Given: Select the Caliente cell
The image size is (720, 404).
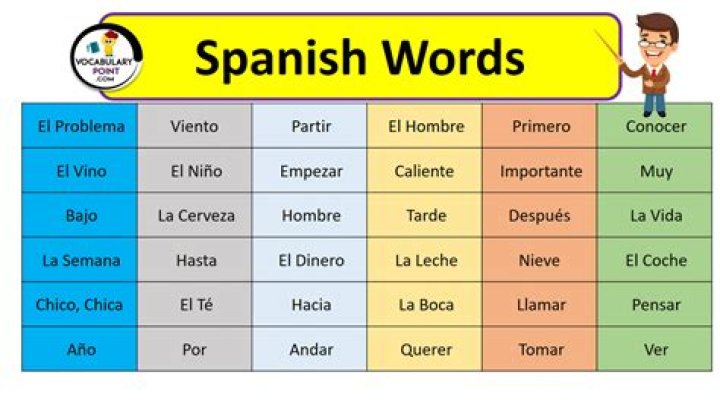Looking at the screenshot, I should [426, 171].
